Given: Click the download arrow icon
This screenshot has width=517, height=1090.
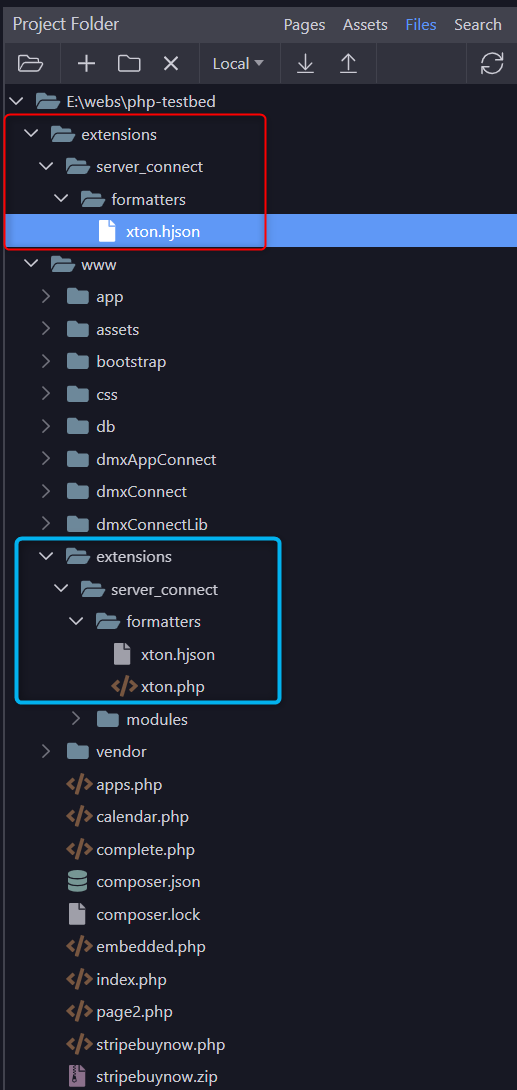Looking at the screenshot, I should [x=305, y=64].
